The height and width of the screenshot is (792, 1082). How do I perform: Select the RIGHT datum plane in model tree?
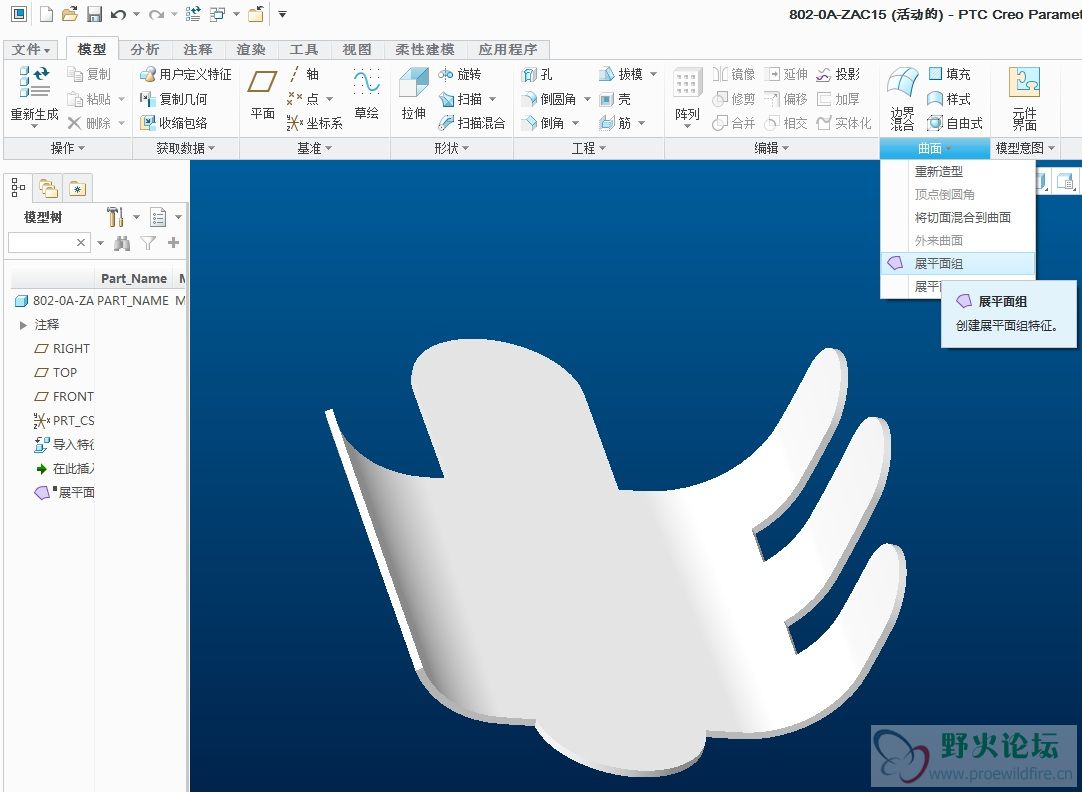(x=62, y=348)
